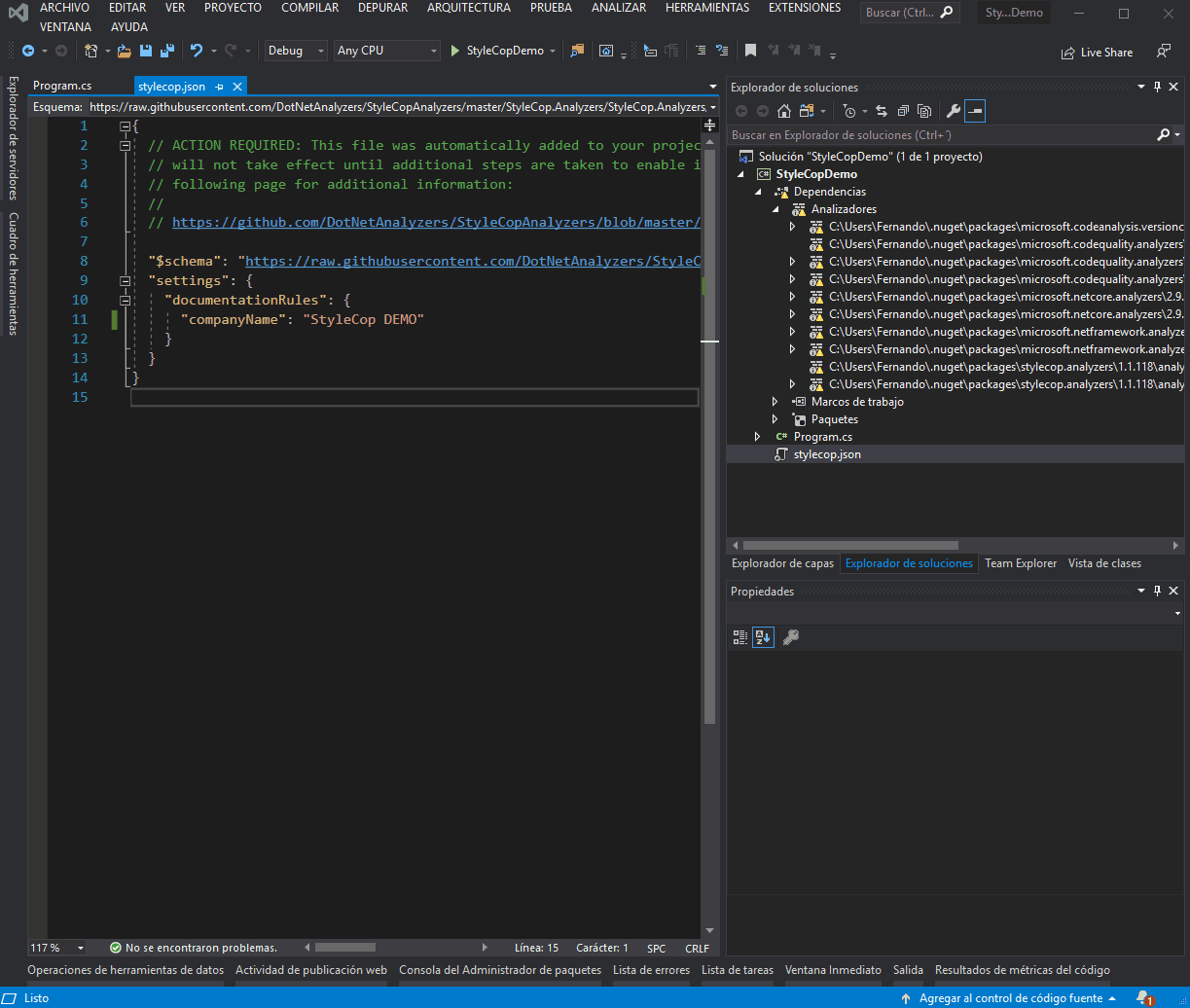Click the Buscar (Ctrl+ quick launch box
Screen dimensions: 1190x1008
click(910, 14)
